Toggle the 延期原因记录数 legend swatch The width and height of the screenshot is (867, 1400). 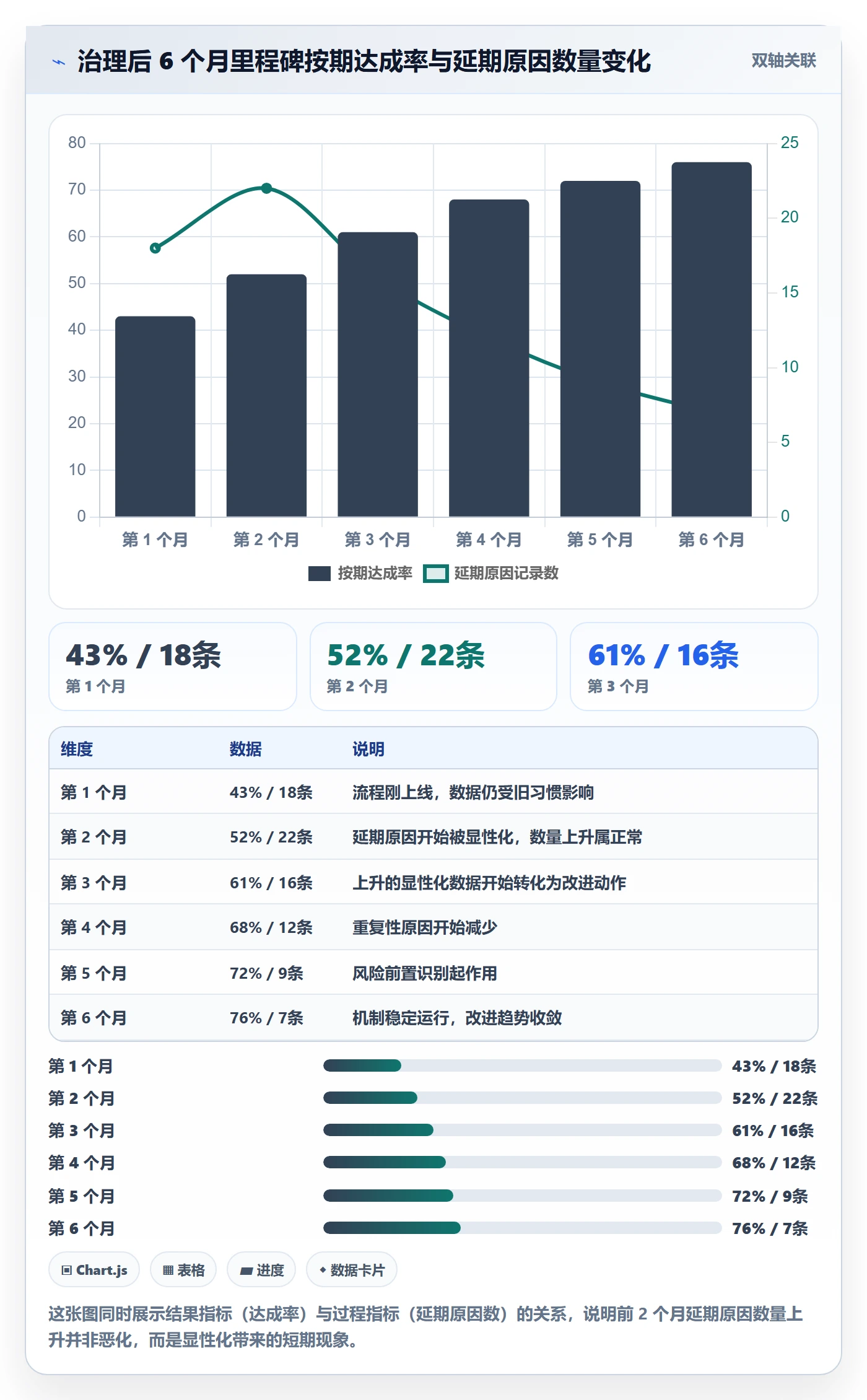coord(435,574)
